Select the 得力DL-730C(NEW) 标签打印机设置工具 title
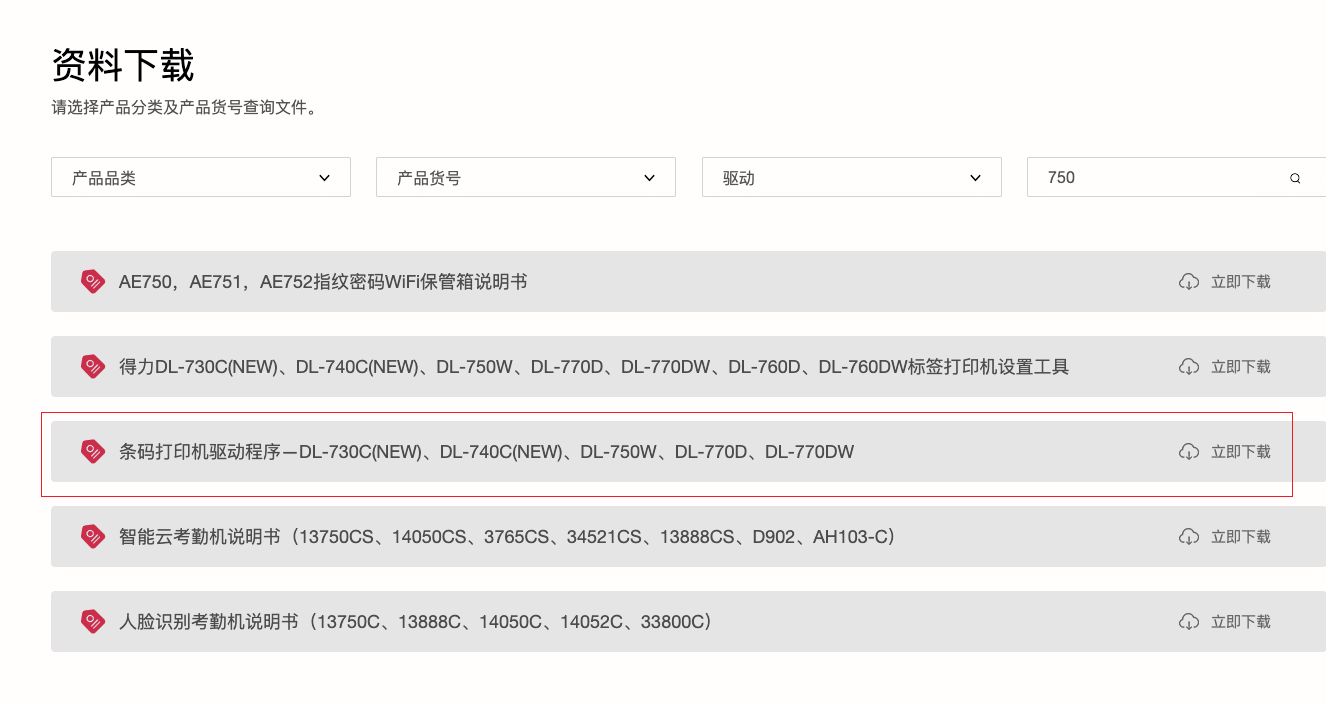1326x704 pixels. pos(594,367)
